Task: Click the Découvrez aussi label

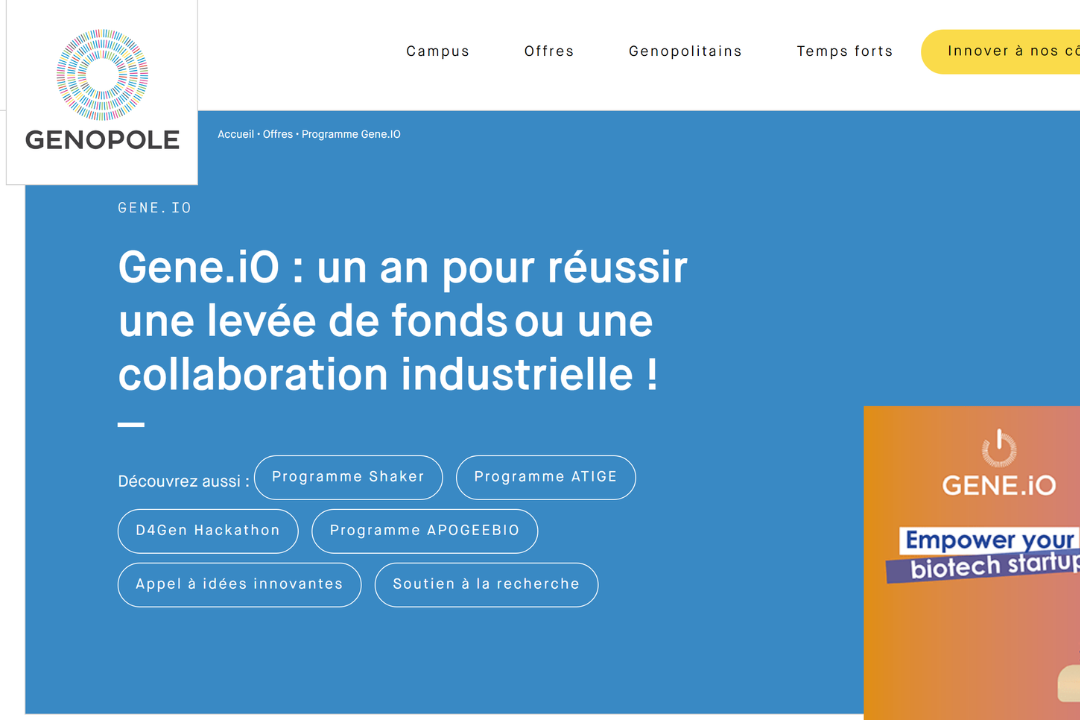Action: click(x=183, y=481)
